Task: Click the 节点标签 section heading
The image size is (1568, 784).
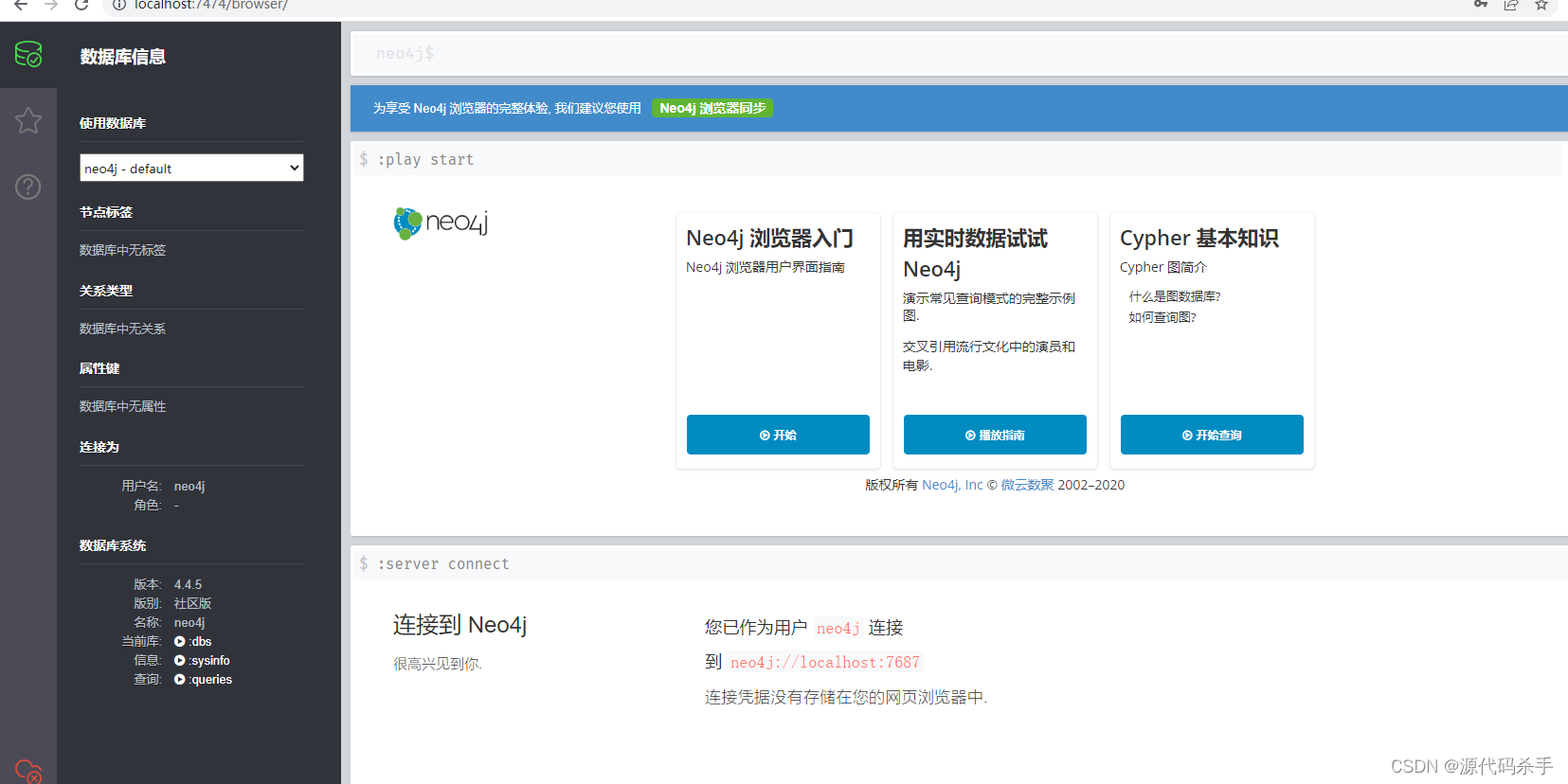Action: 106,212
